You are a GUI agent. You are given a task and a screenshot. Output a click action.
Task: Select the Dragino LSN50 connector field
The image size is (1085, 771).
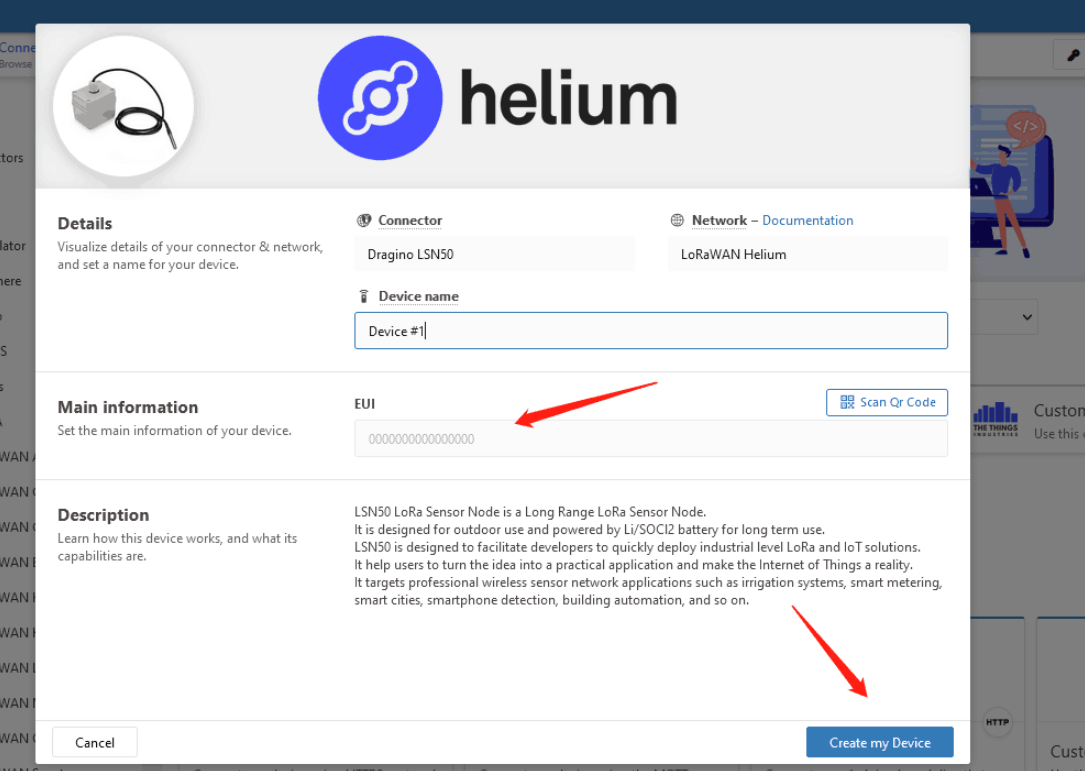tap(494, 254)
